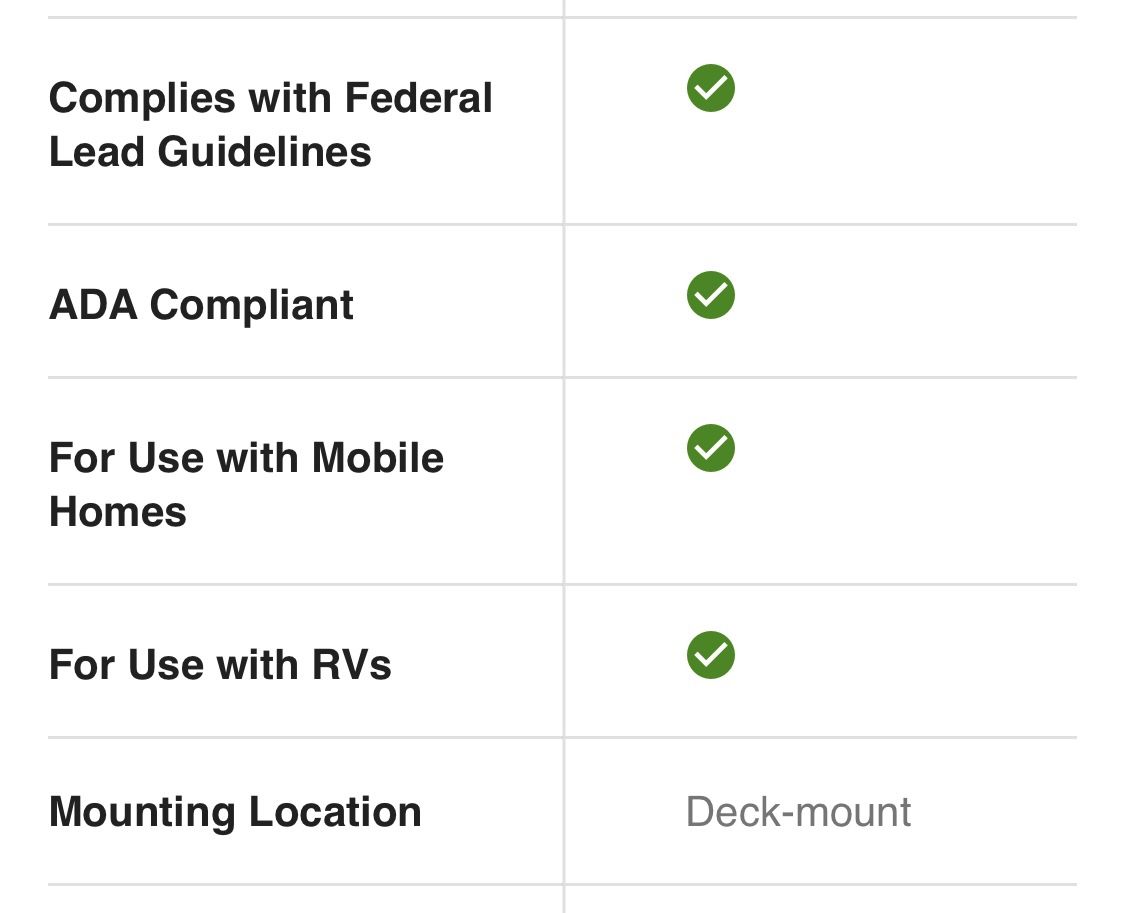
Task: Click the word Mobile in the third row
Action: pos(377,458)
